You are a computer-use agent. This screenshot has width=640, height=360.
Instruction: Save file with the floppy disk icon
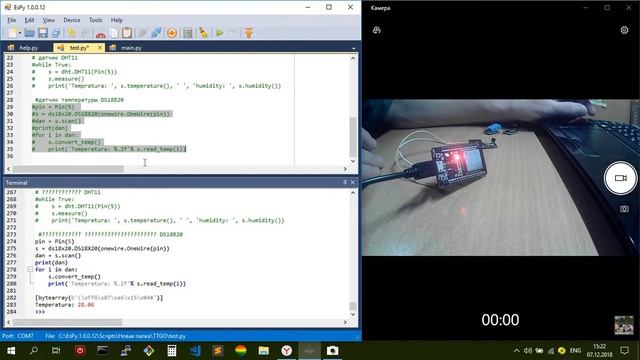[43, 33]
